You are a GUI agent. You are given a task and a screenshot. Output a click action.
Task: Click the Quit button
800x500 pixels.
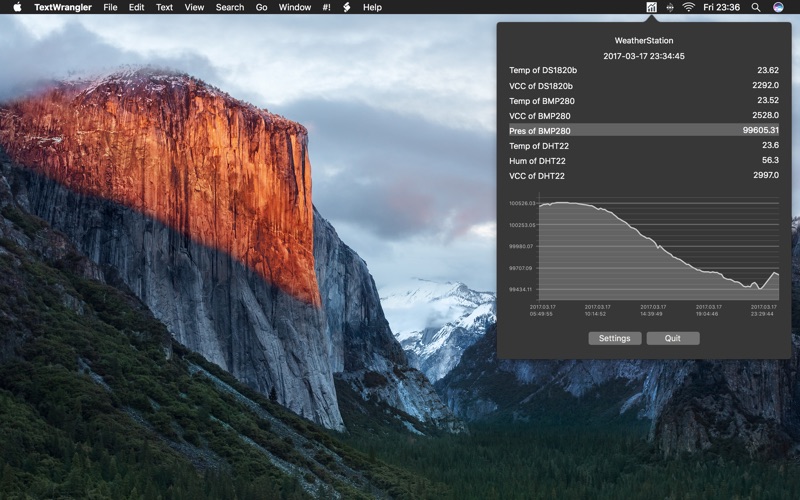point(672,338)
